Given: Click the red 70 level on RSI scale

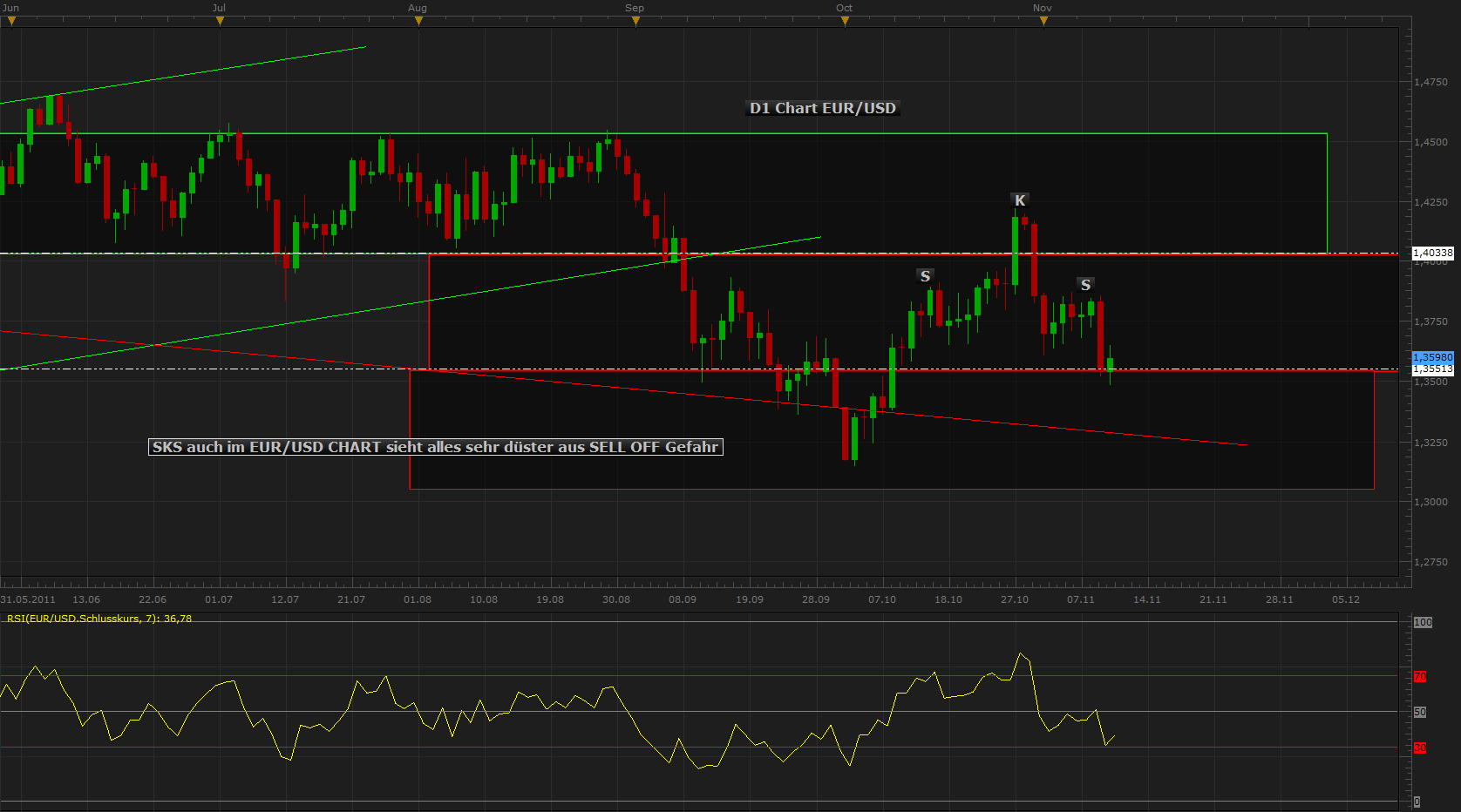Looking at the screenshot, I should 1419,676.
